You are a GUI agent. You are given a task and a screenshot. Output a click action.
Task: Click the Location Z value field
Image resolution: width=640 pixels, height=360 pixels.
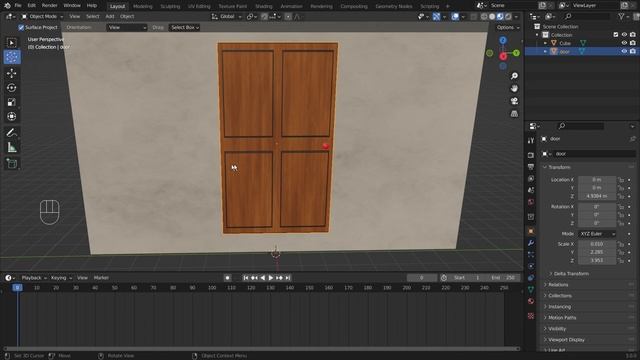pyautogui.click(x=597, y=196)
